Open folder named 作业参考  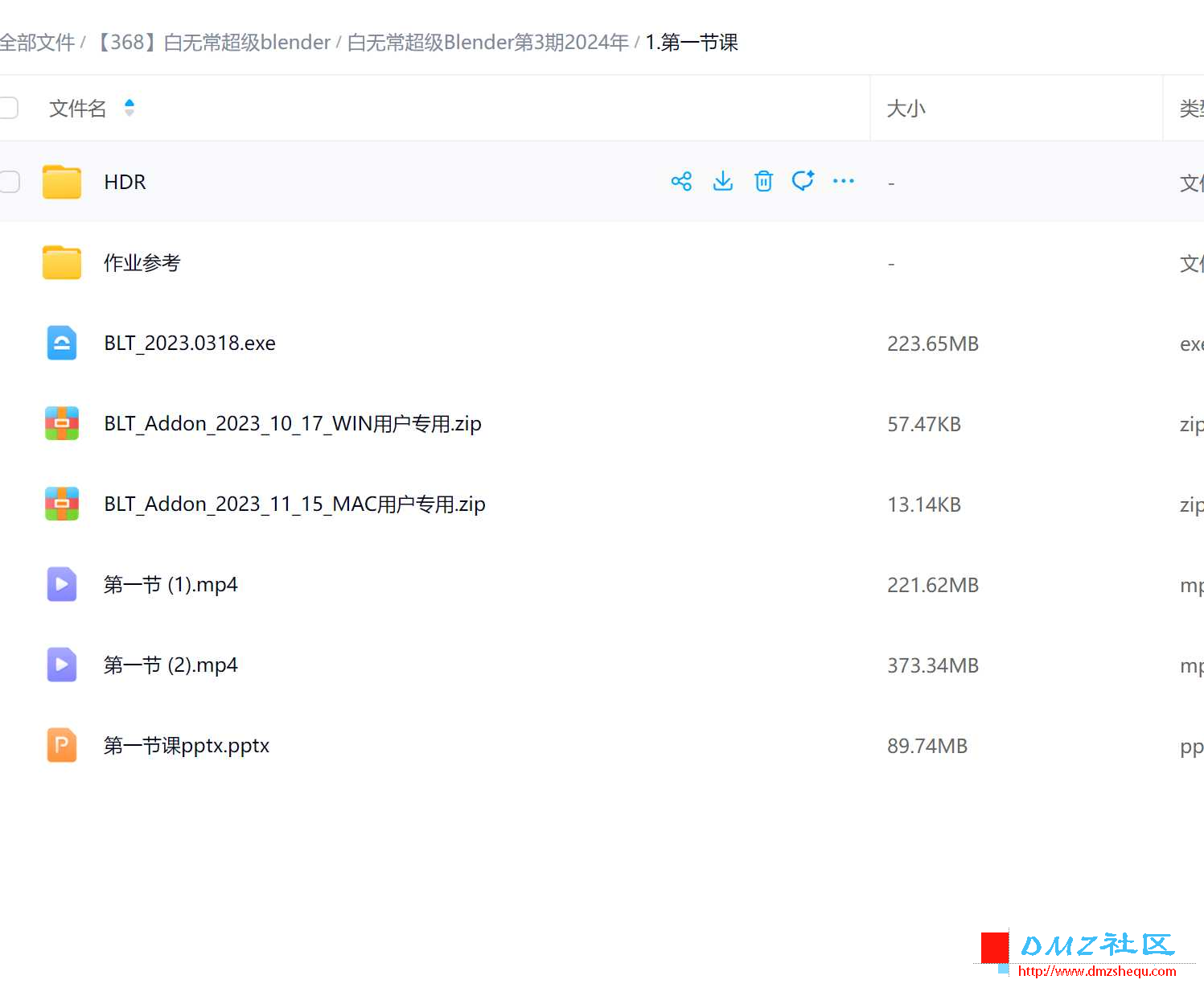pyautogui.click(x=142, y=262)
